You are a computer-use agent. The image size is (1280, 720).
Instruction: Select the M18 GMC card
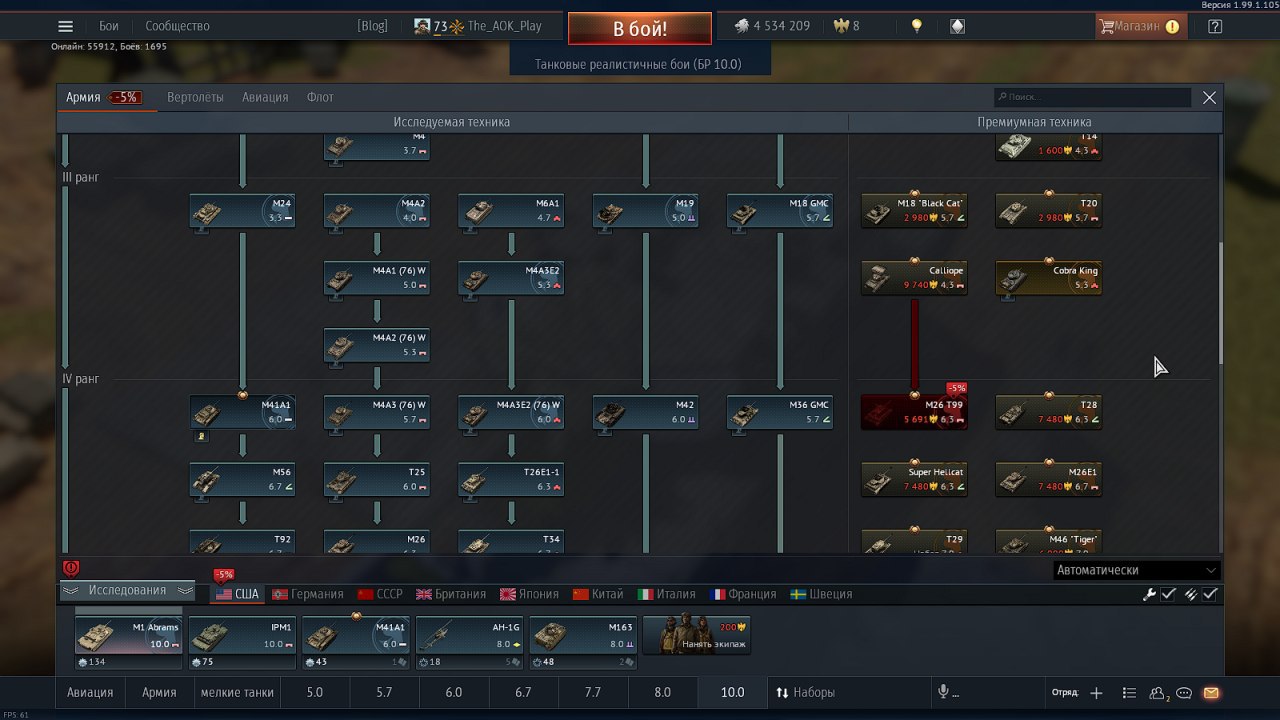pyautogui.click(x=780, y=212)
